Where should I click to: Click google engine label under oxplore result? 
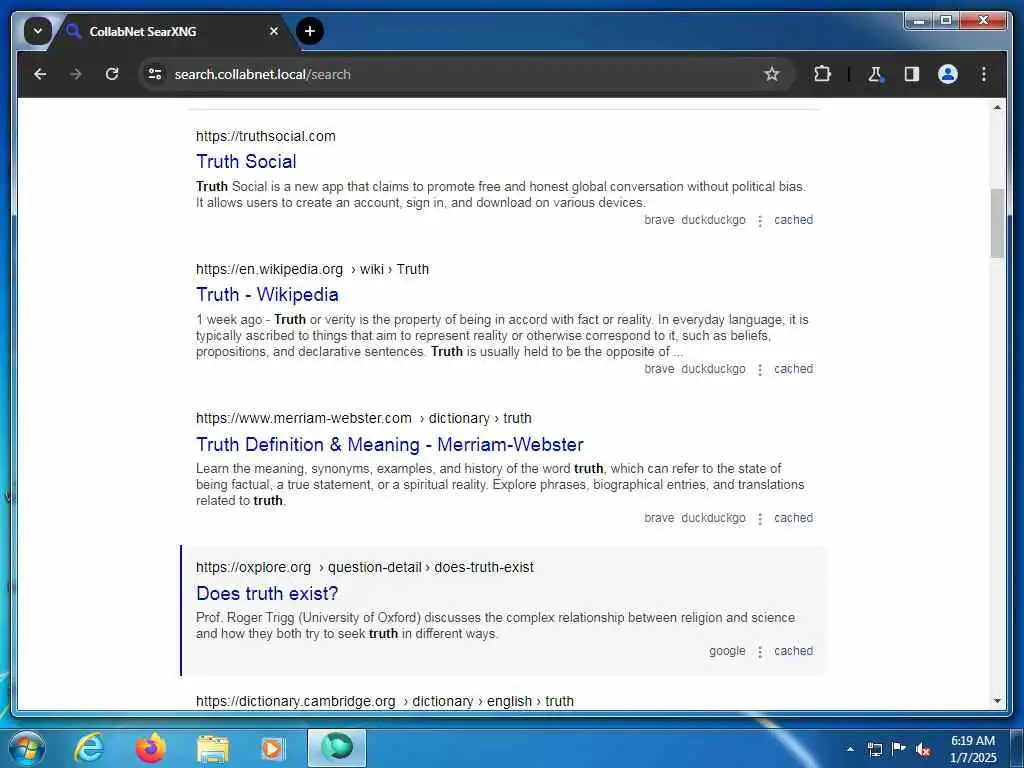727,651
